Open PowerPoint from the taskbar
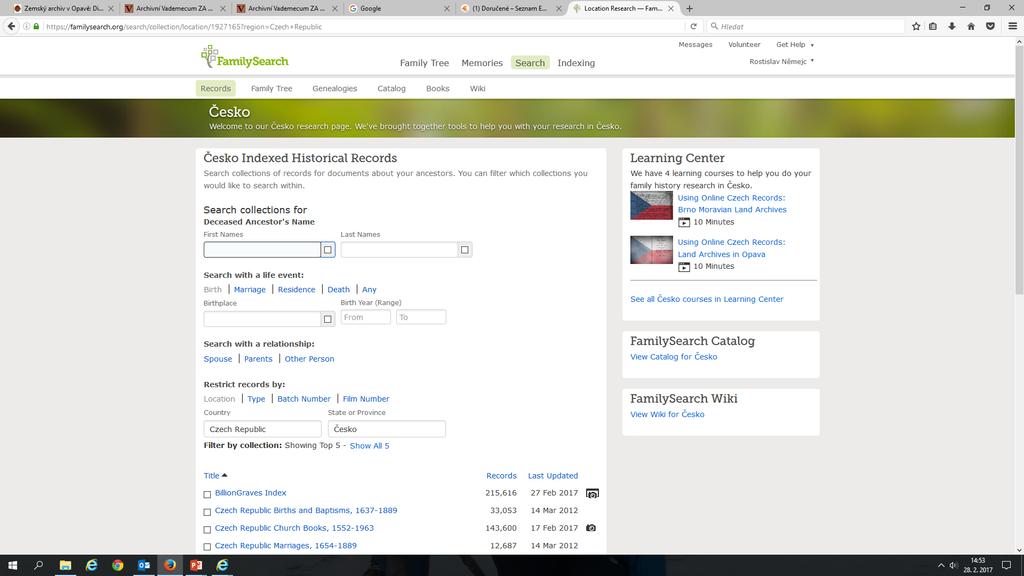Viewport: 1024px width, 576px height. [196, 565]
